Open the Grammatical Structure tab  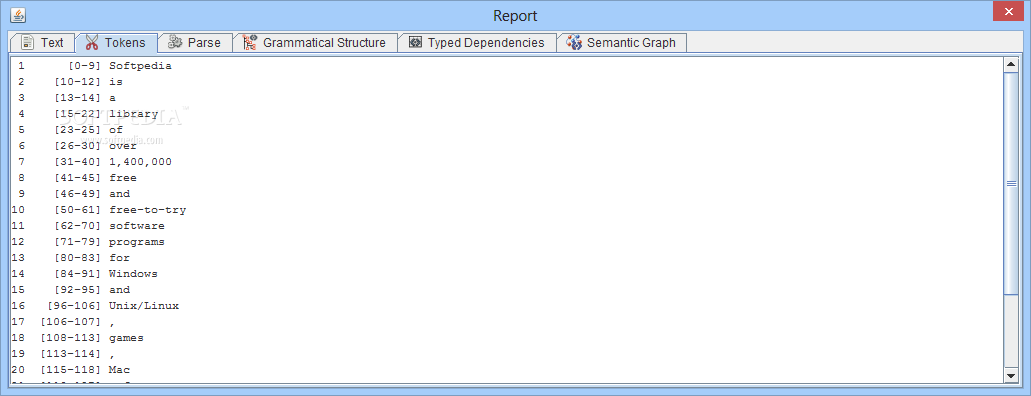[316, 43]
